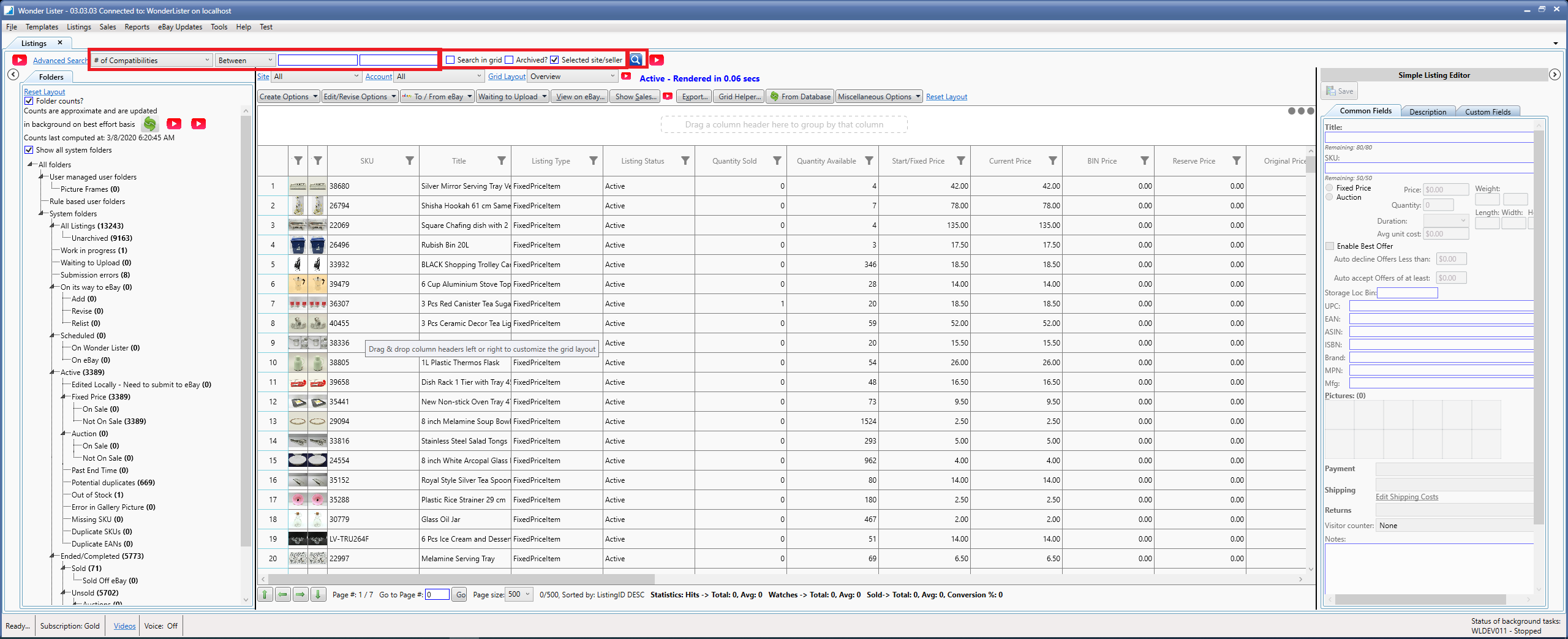Image resolution: width=1568 pixels, height=639 pixels.
Task: Click the Title field in listing editor
Action: point(1430,137)
